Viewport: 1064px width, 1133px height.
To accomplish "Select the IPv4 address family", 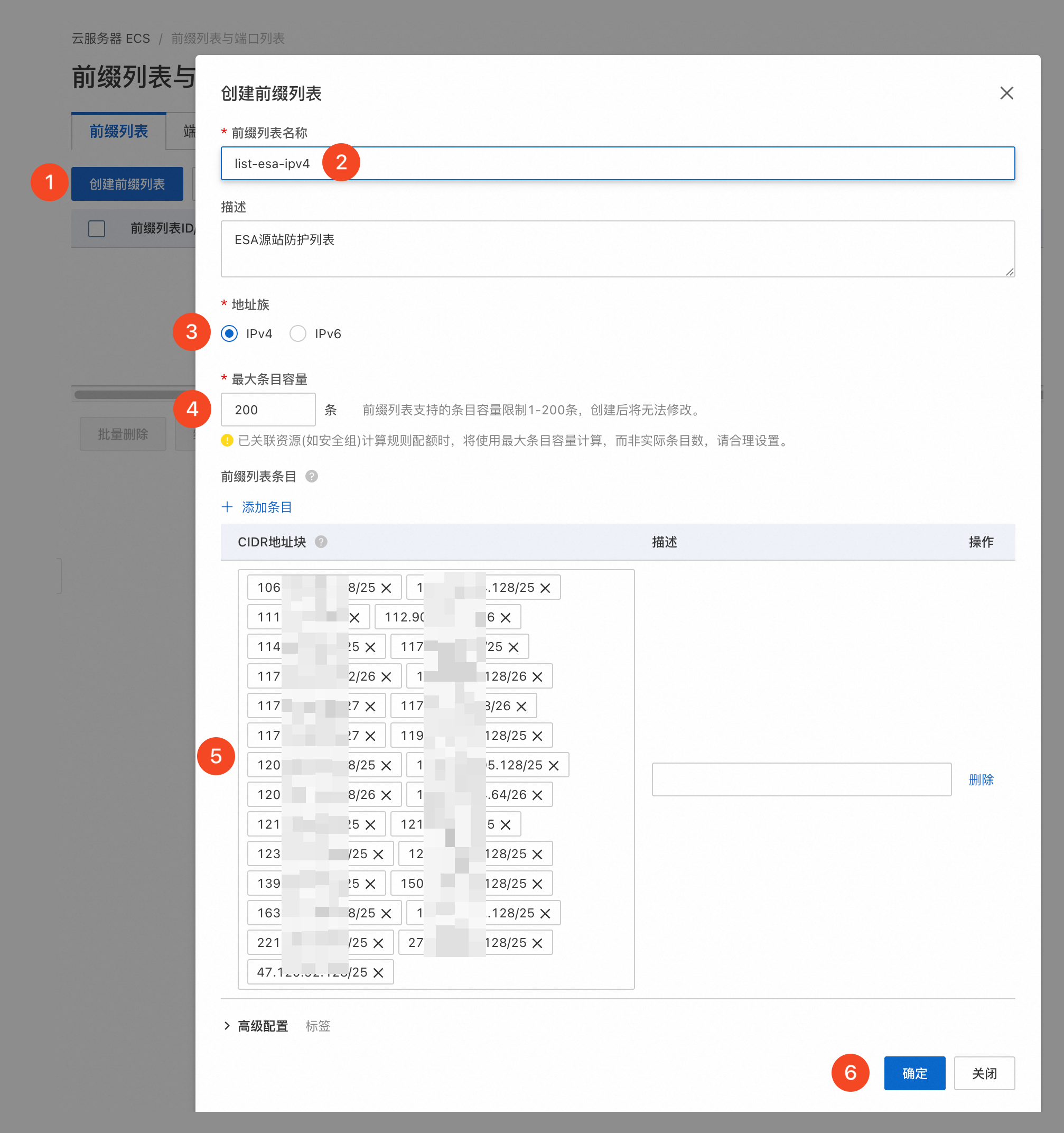I will pyautogui.click(x=229, y=333).
